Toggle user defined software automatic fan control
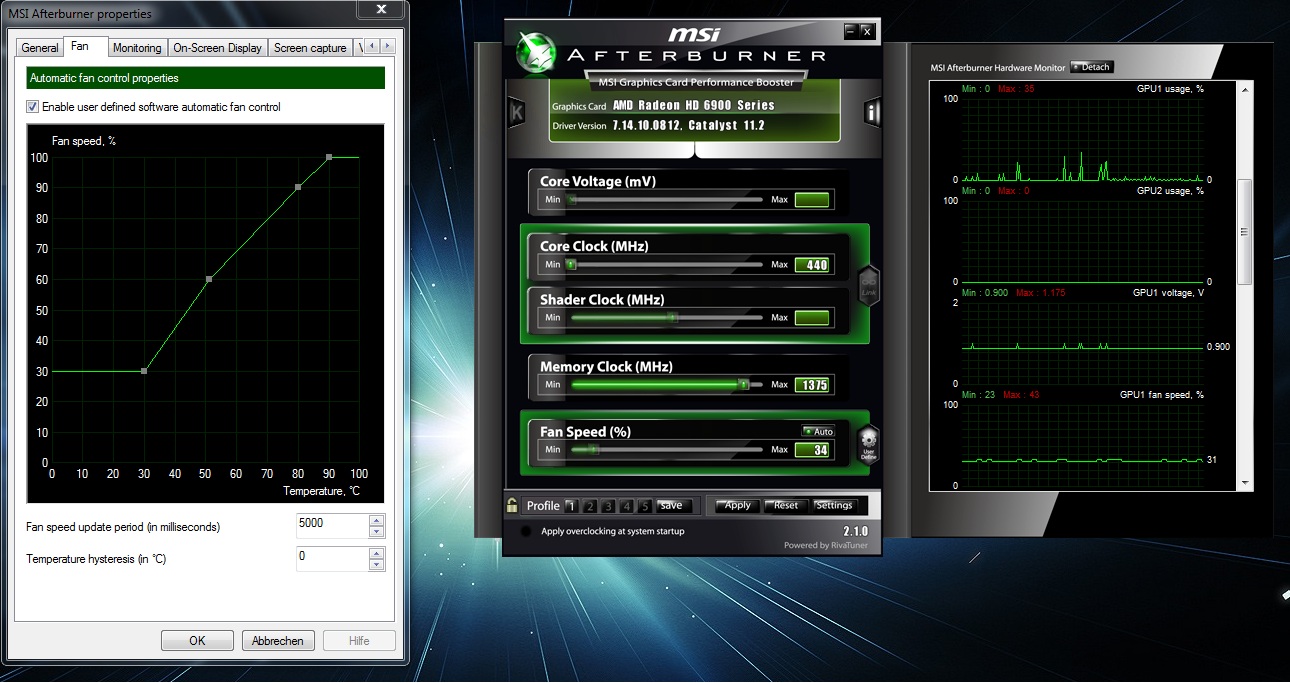The image size is (1290, 683). tap(33, 107)
